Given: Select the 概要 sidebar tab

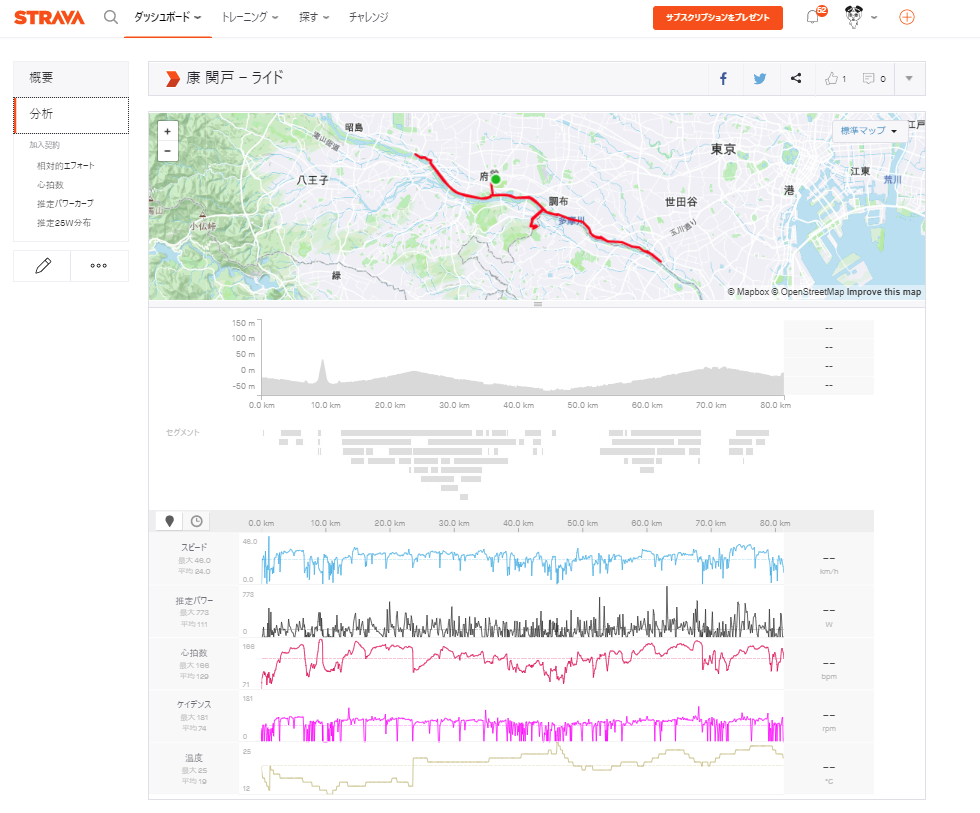Looking at the screenshot, I should pyautogui.click(x=70, y=78).
